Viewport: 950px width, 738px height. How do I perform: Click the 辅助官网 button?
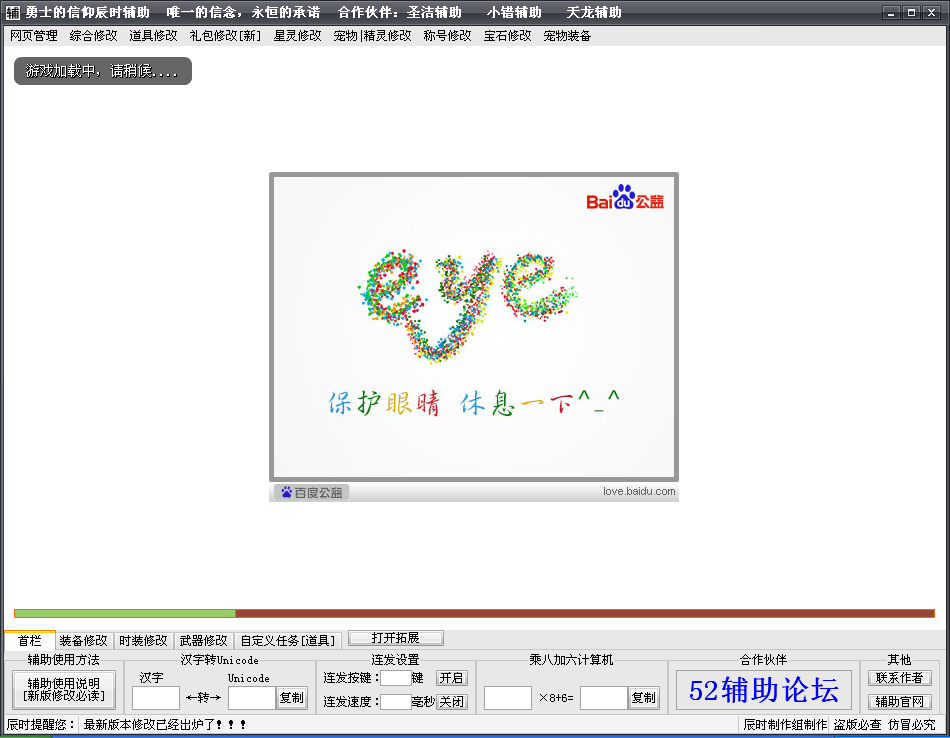(900, 702)
